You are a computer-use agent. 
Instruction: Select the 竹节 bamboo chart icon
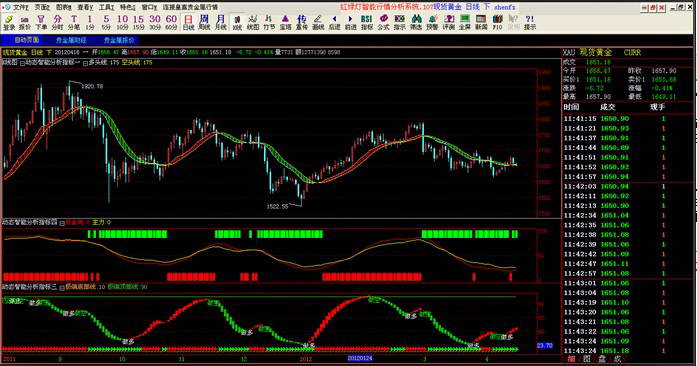coord(269,22)
